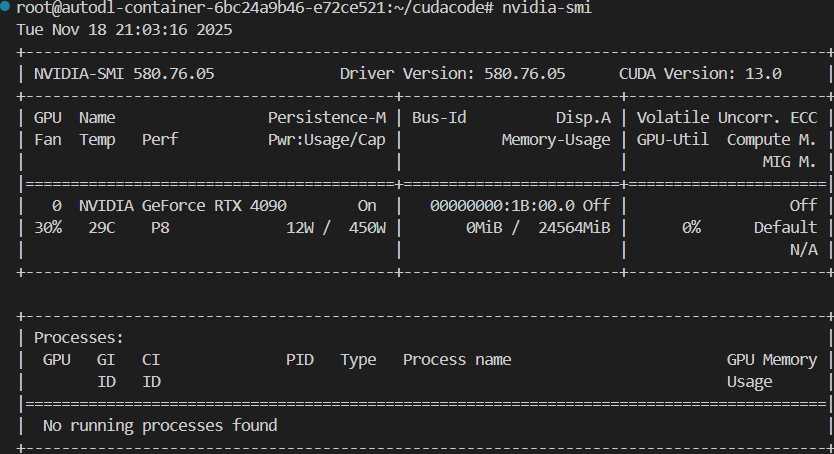This screenshot has width=834, height=454.
Task: Click the GPU temperature 29C reading
Action: pos(101,227)
